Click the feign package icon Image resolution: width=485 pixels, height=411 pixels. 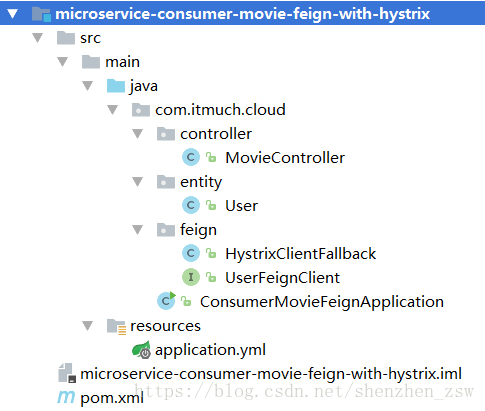pos(166,230)
